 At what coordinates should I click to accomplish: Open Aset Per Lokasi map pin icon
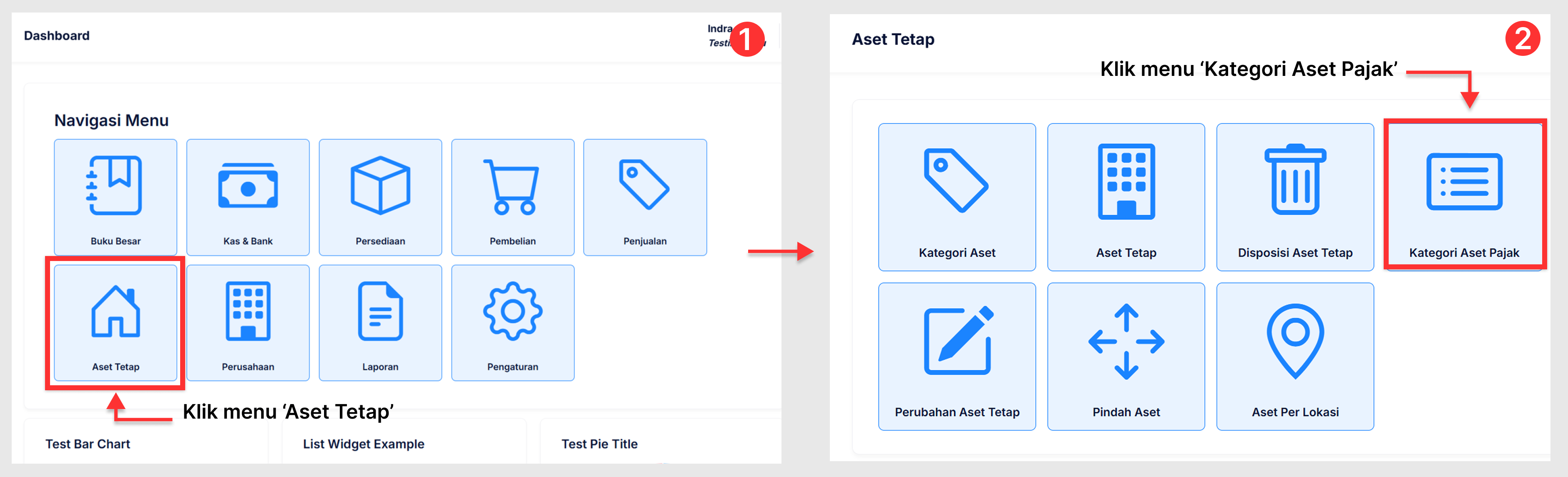(1295, 340)
